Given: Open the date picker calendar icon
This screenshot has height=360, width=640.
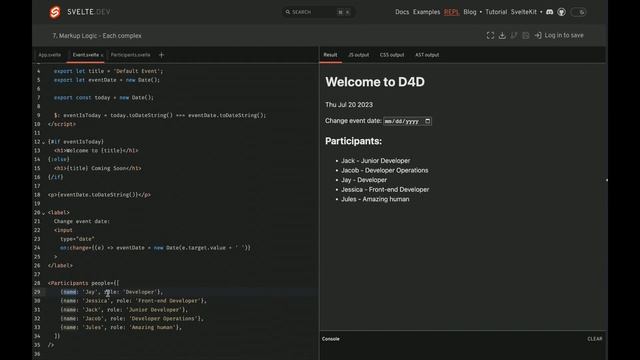Looking at the screenshot, I should coord(427,121).
